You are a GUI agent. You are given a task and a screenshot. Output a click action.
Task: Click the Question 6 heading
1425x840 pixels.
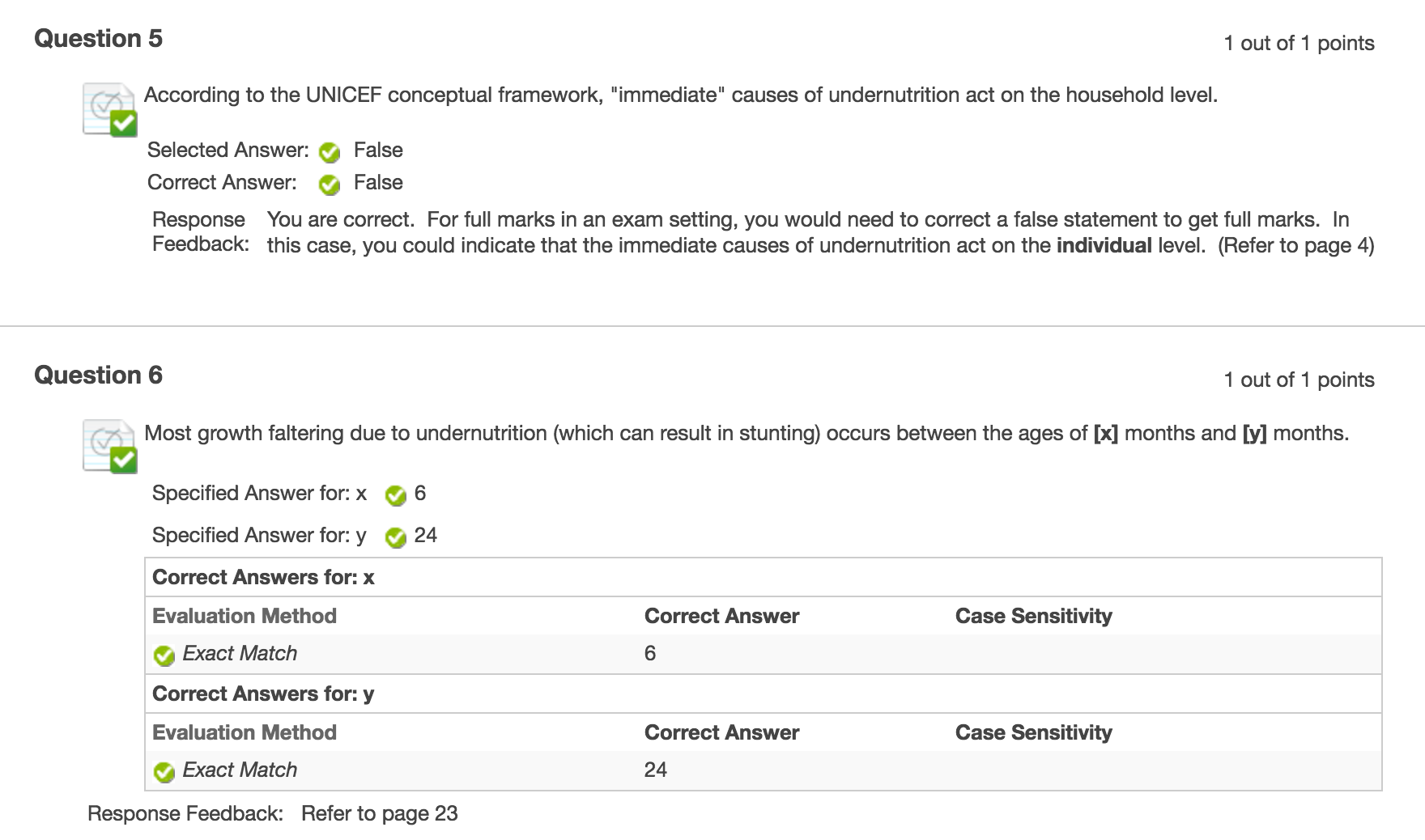pos(98,375)
